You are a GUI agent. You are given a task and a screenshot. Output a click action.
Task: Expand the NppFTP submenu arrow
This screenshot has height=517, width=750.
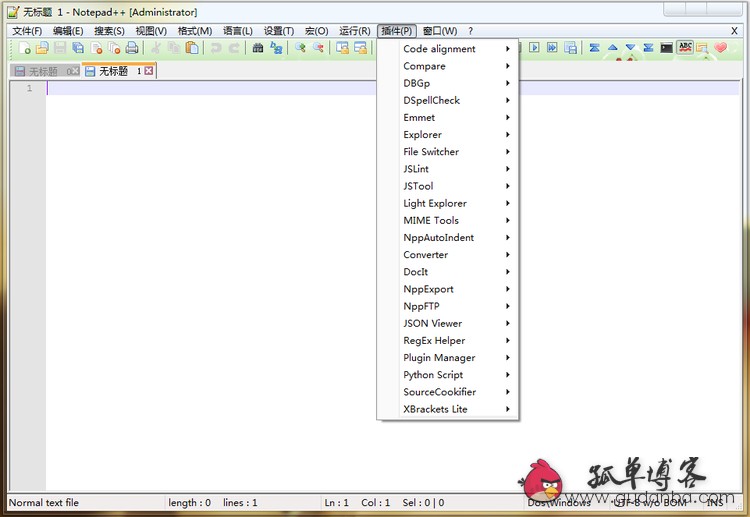[x=507, y=306]
